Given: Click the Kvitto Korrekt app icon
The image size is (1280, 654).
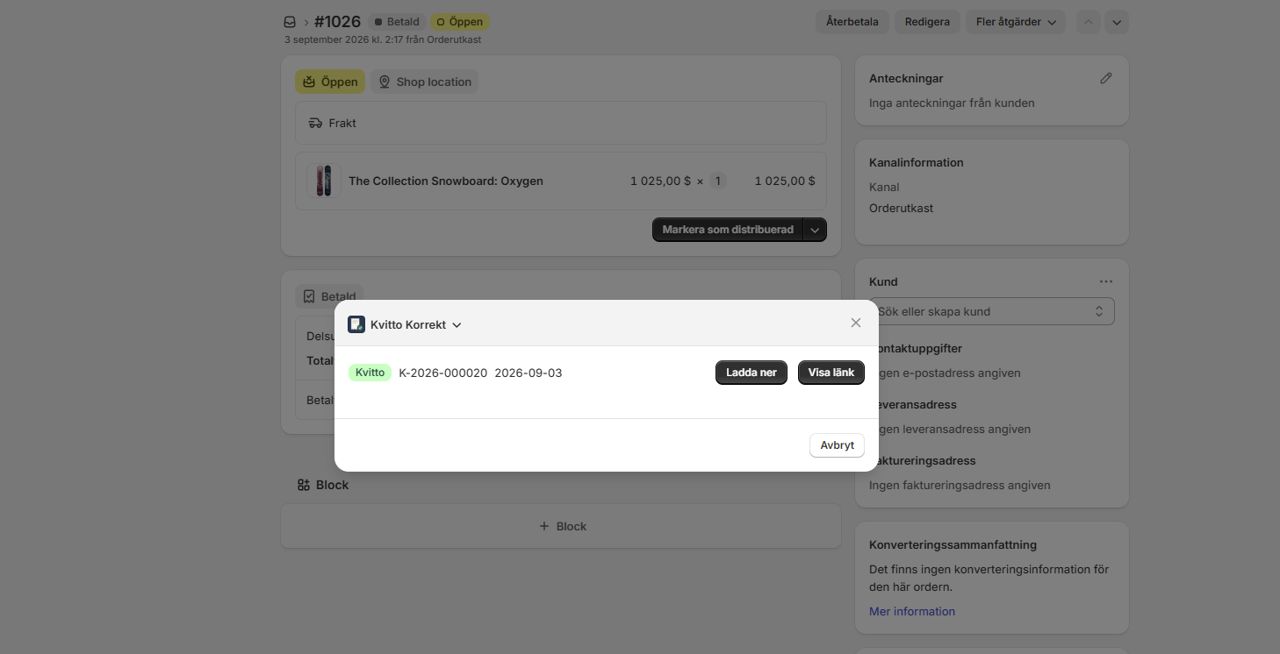Looking at the screenshot, I should click(356, 324).
